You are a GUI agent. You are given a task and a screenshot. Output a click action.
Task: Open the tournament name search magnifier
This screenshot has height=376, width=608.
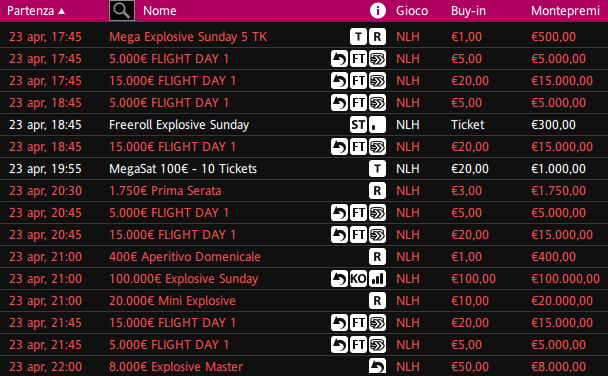click(122, 10)
